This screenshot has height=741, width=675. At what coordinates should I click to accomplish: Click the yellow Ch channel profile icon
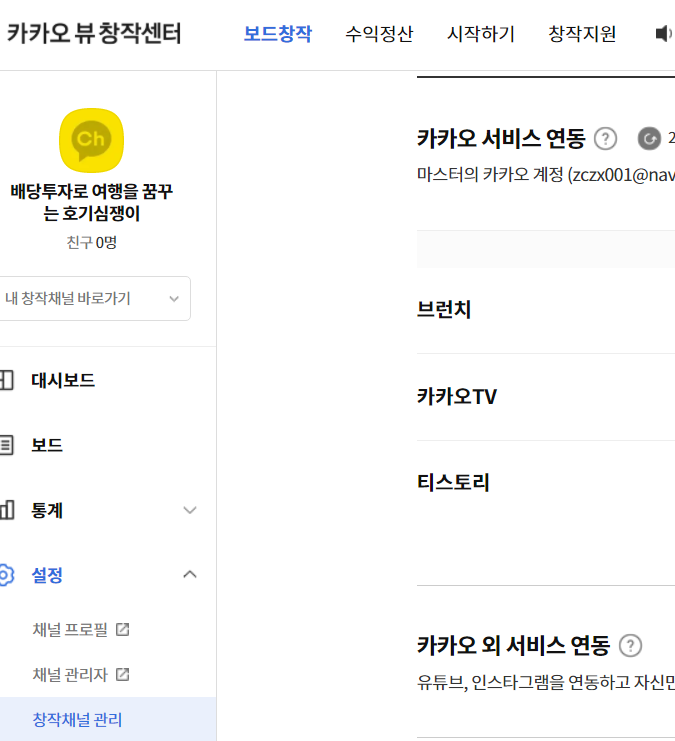(91, 140)
